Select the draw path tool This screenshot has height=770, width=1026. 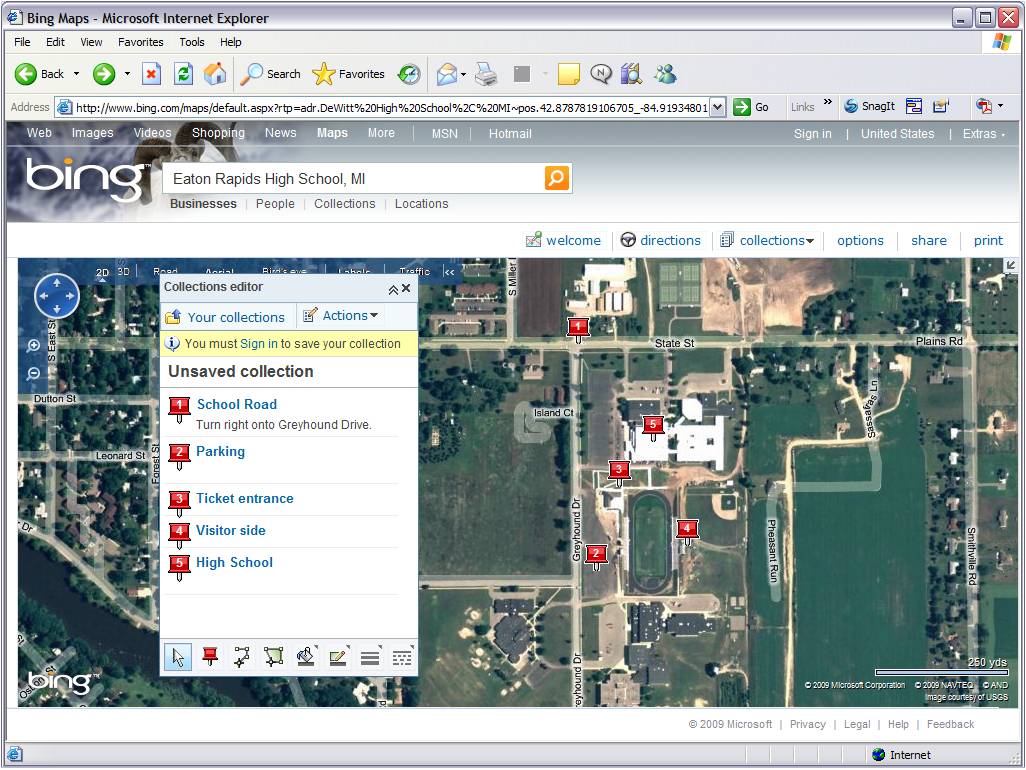(x=242, y=657)
